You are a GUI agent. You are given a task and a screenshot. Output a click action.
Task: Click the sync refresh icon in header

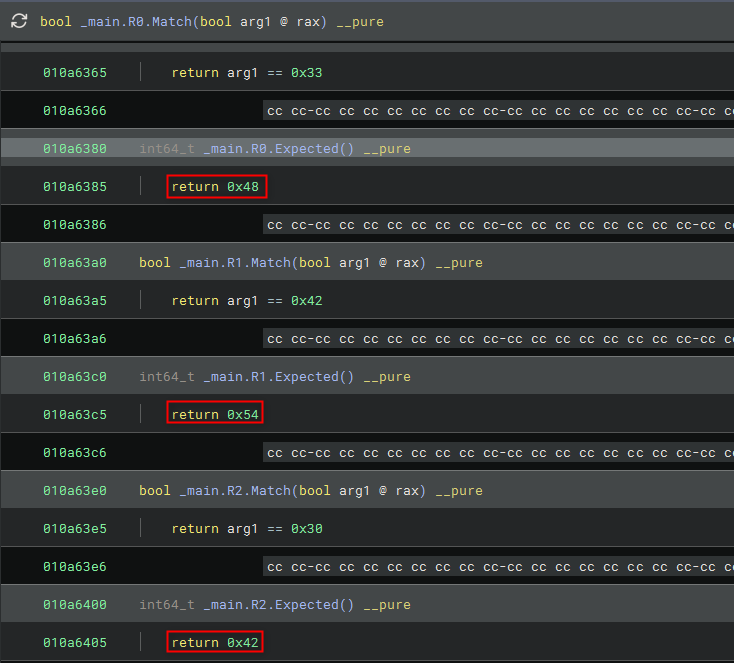coord(19,21)
